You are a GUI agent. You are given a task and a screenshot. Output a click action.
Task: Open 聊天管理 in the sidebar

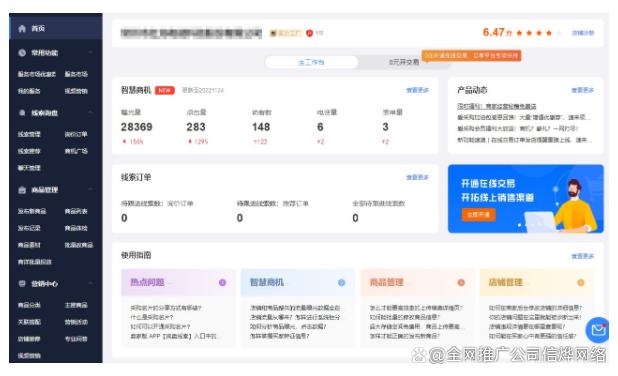pyautogui.click(x=29, y=168)
